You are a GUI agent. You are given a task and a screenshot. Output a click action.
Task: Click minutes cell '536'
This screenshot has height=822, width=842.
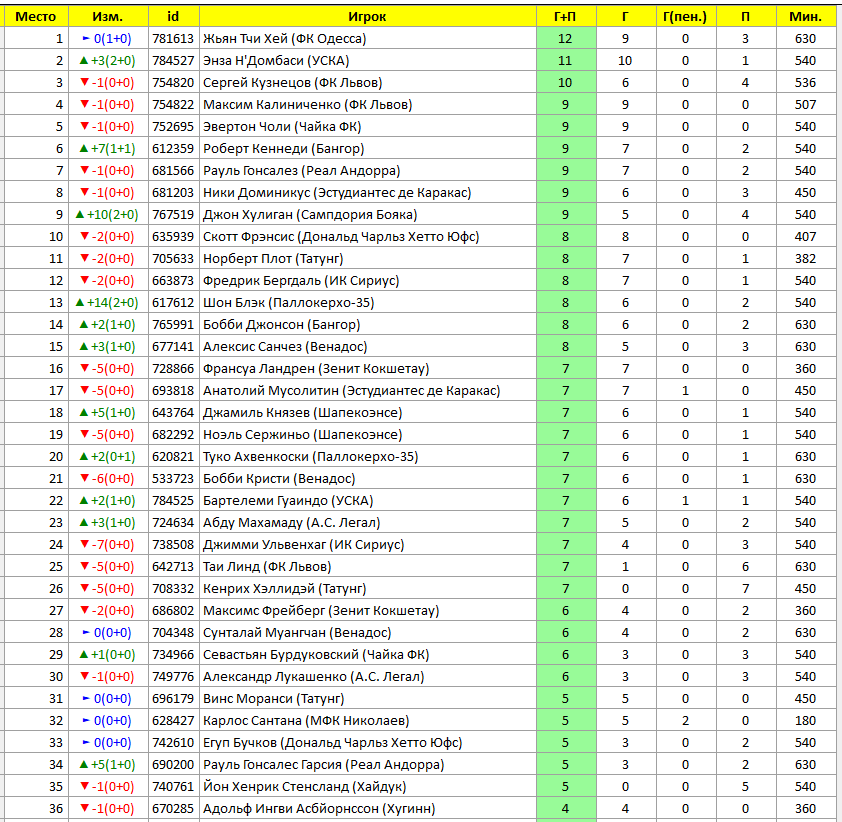coord(805,83)
